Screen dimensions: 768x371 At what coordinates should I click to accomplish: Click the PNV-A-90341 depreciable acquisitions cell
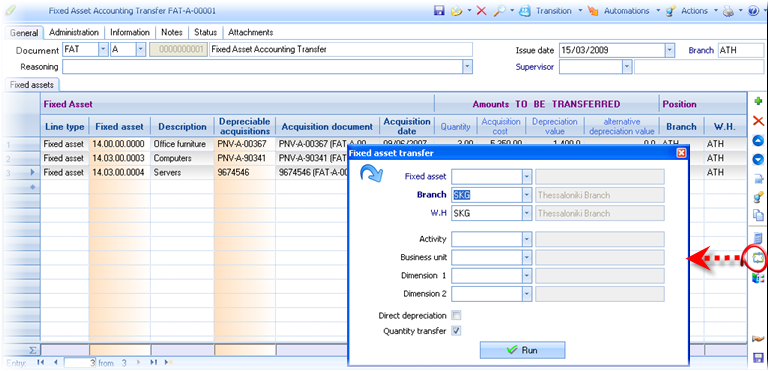coord(244,158)
